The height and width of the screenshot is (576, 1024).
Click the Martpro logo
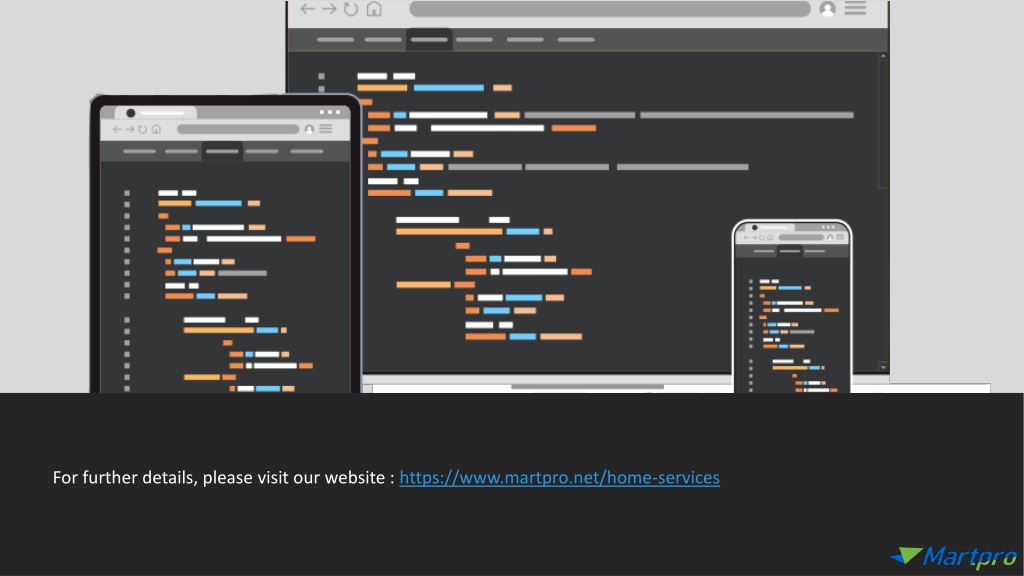point(953,556)
